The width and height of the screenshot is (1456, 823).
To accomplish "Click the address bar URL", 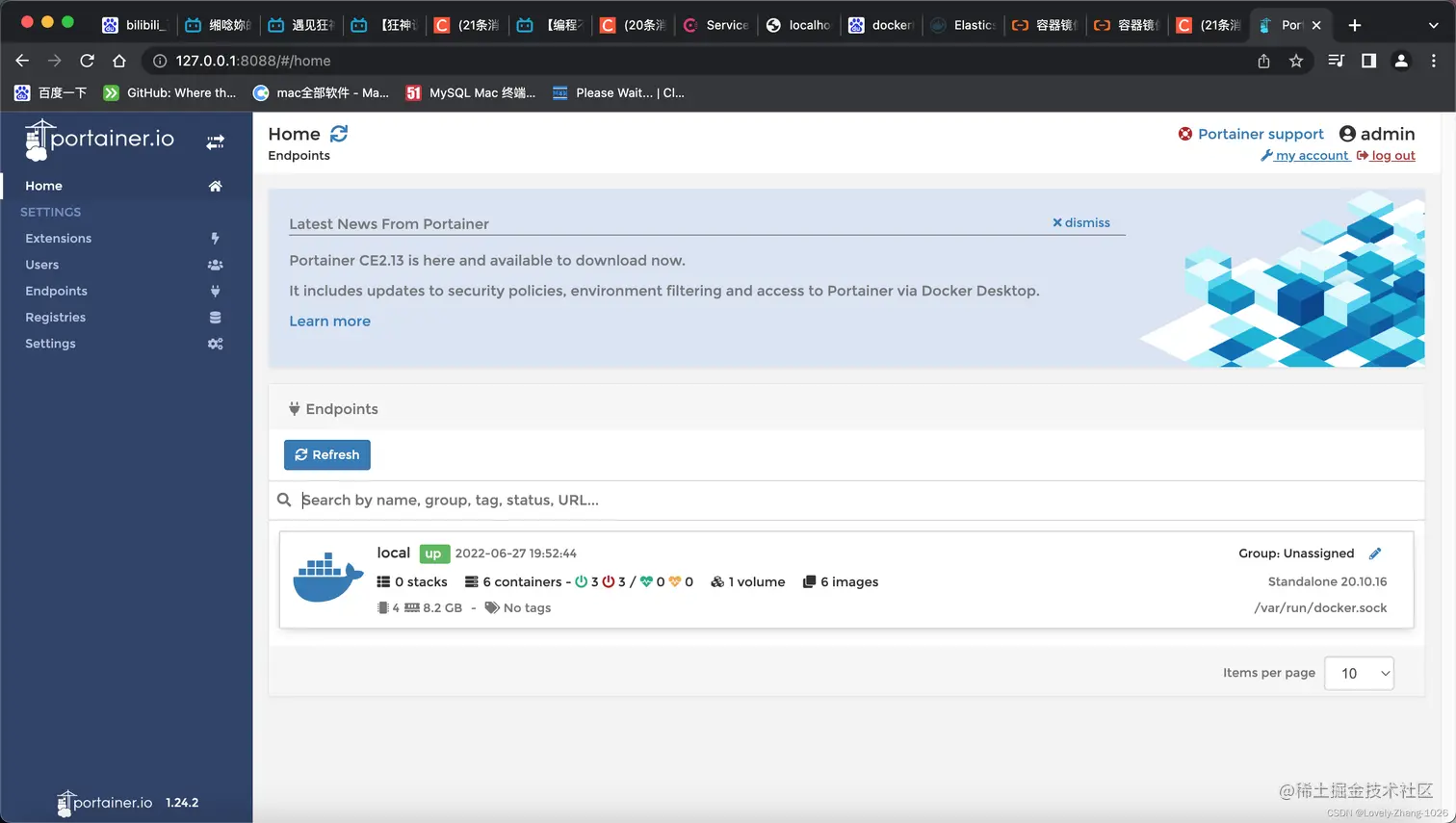I will [x=252, y=61].
